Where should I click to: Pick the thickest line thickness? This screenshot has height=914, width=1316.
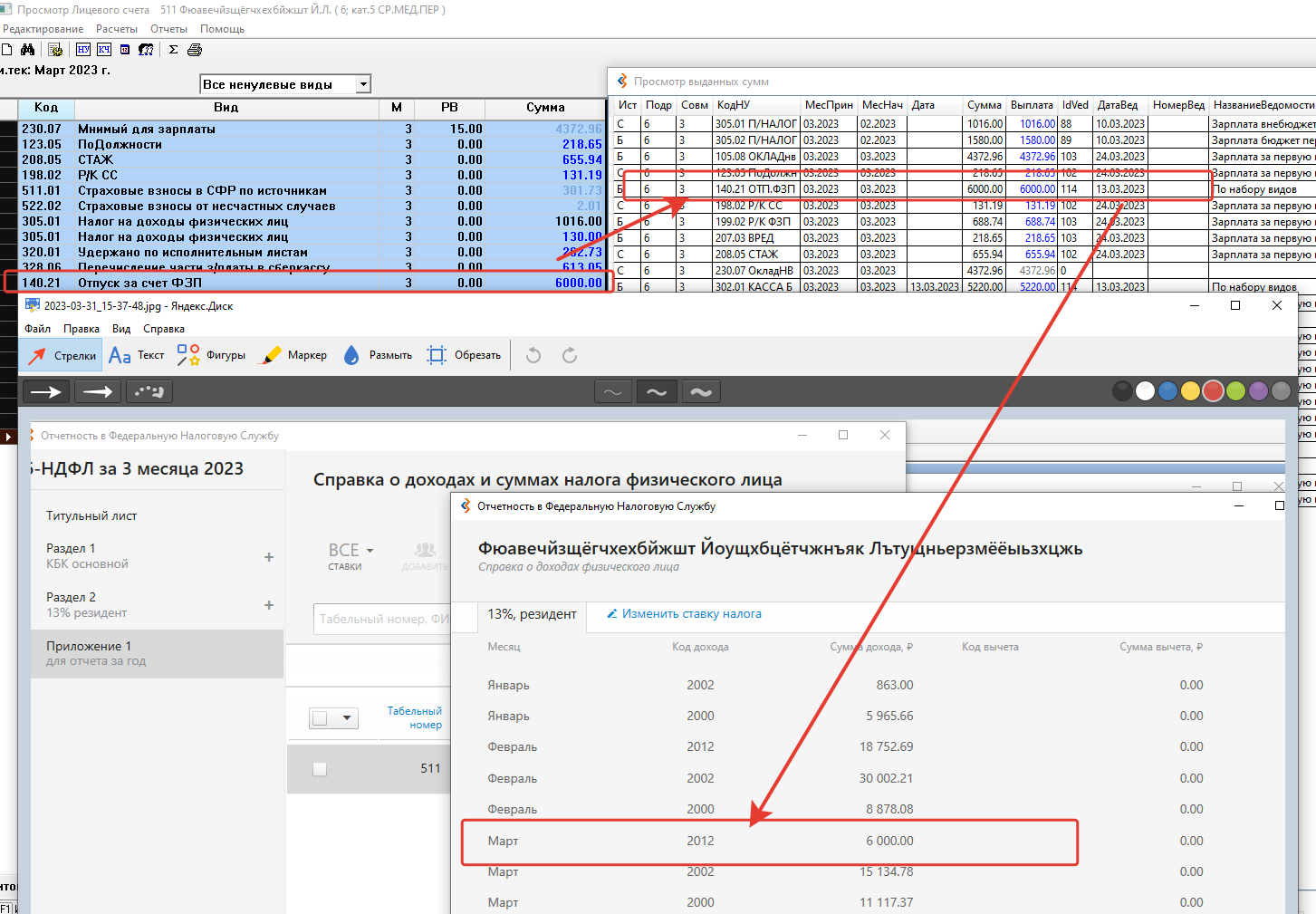click(x=701, y=391)
